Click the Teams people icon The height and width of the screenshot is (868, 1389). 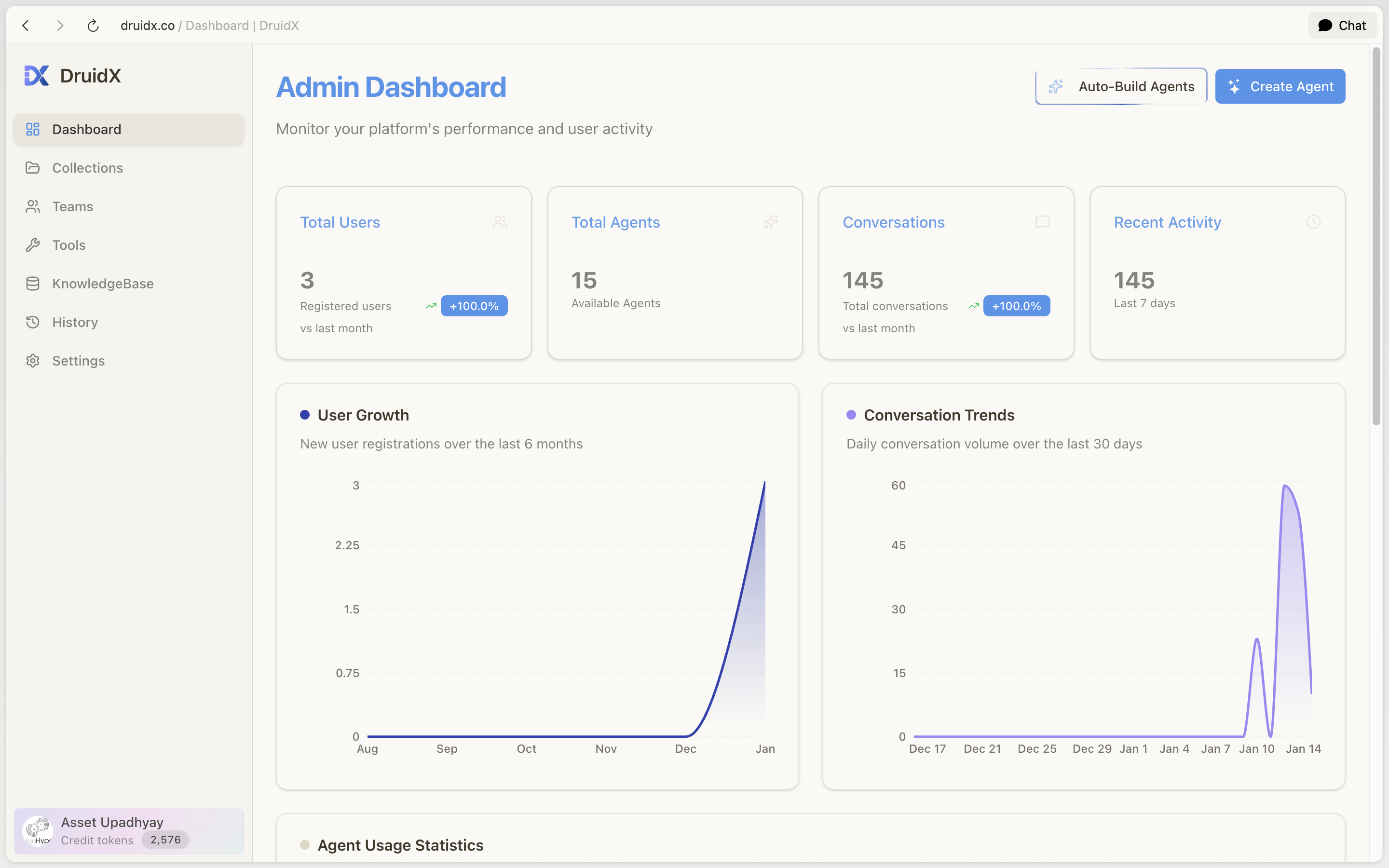pyautogui.click(x=33, y=207)
